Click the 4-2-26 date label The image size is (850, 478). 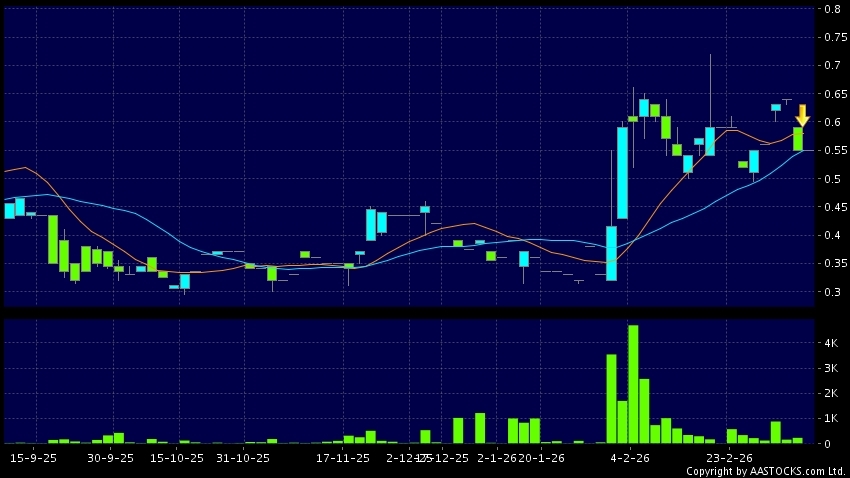point(625,456)
